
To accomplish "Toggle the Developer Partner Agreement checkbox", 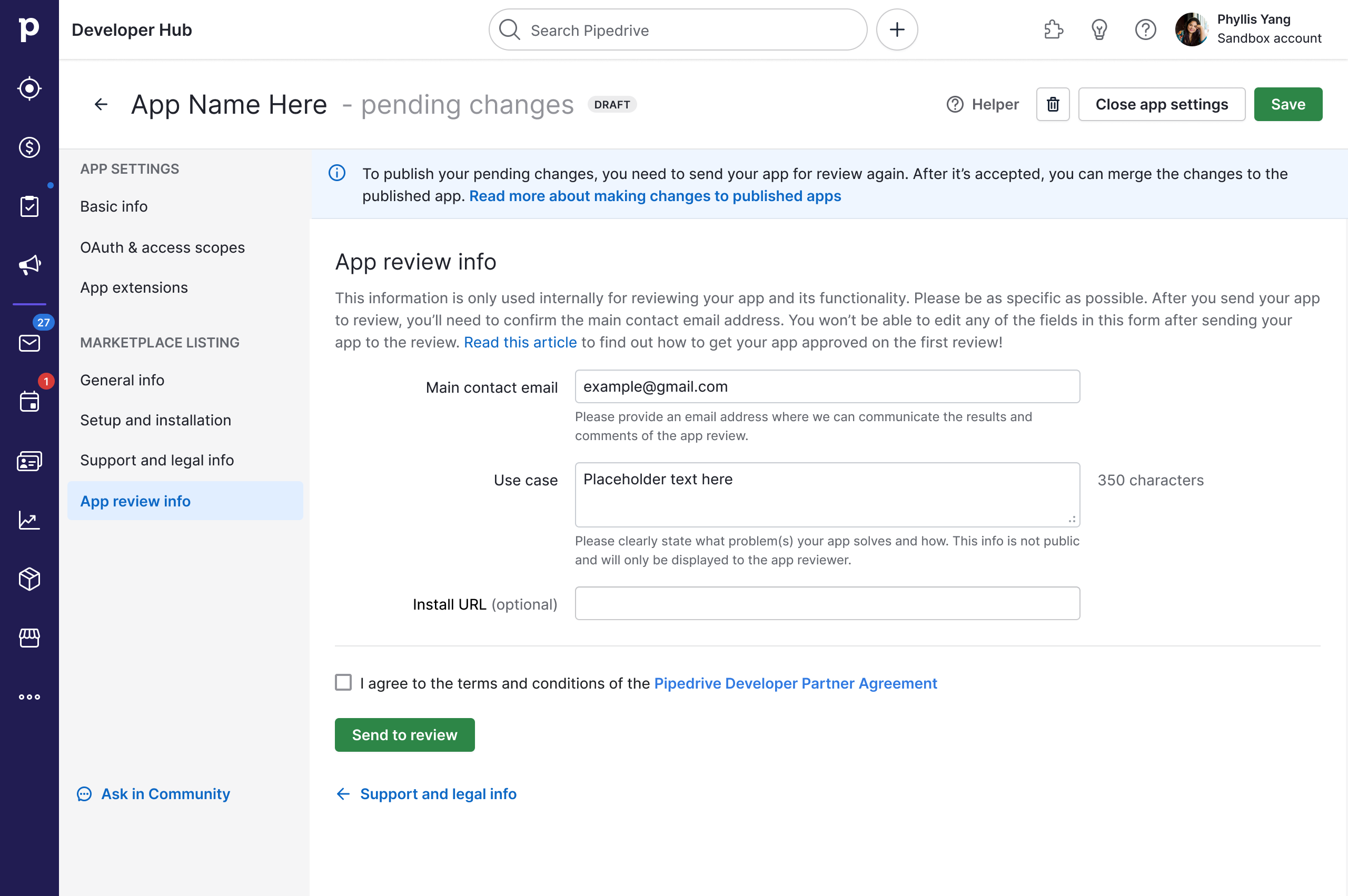I will click(x=343, y=683).
